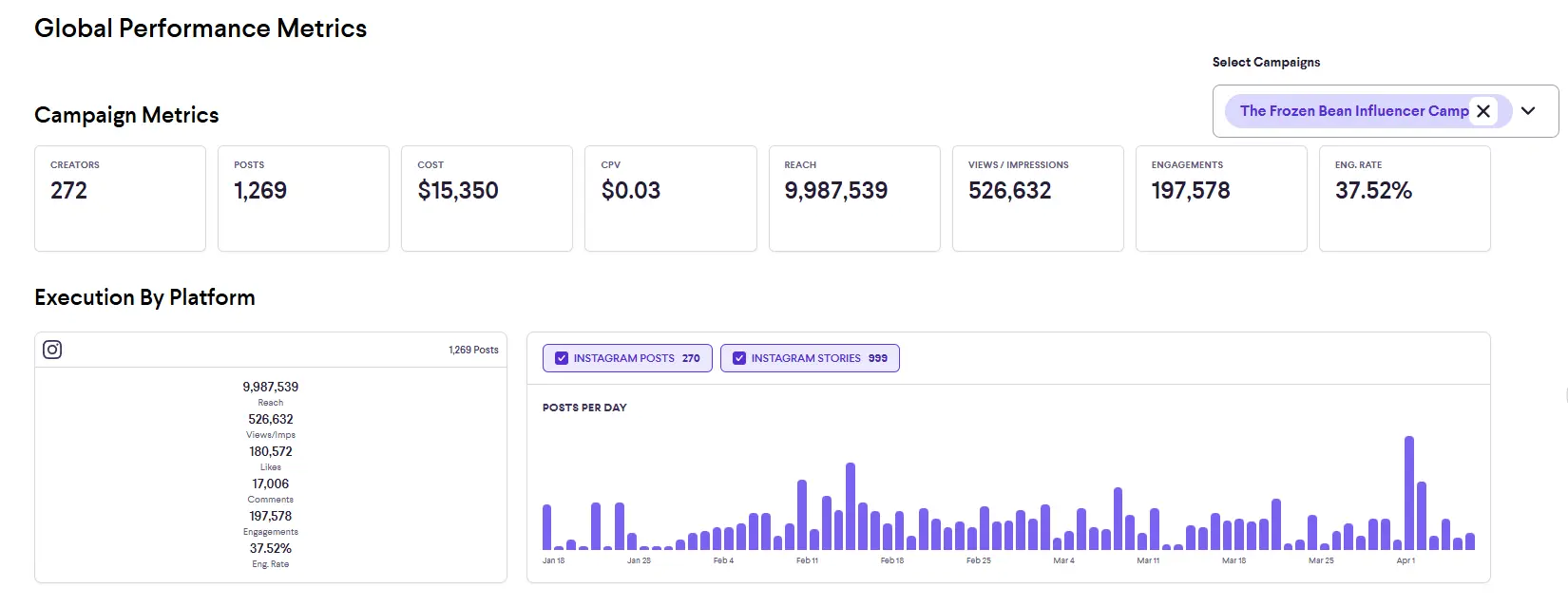
Task: Select the Feb 4 axis label
Action: 723,560
